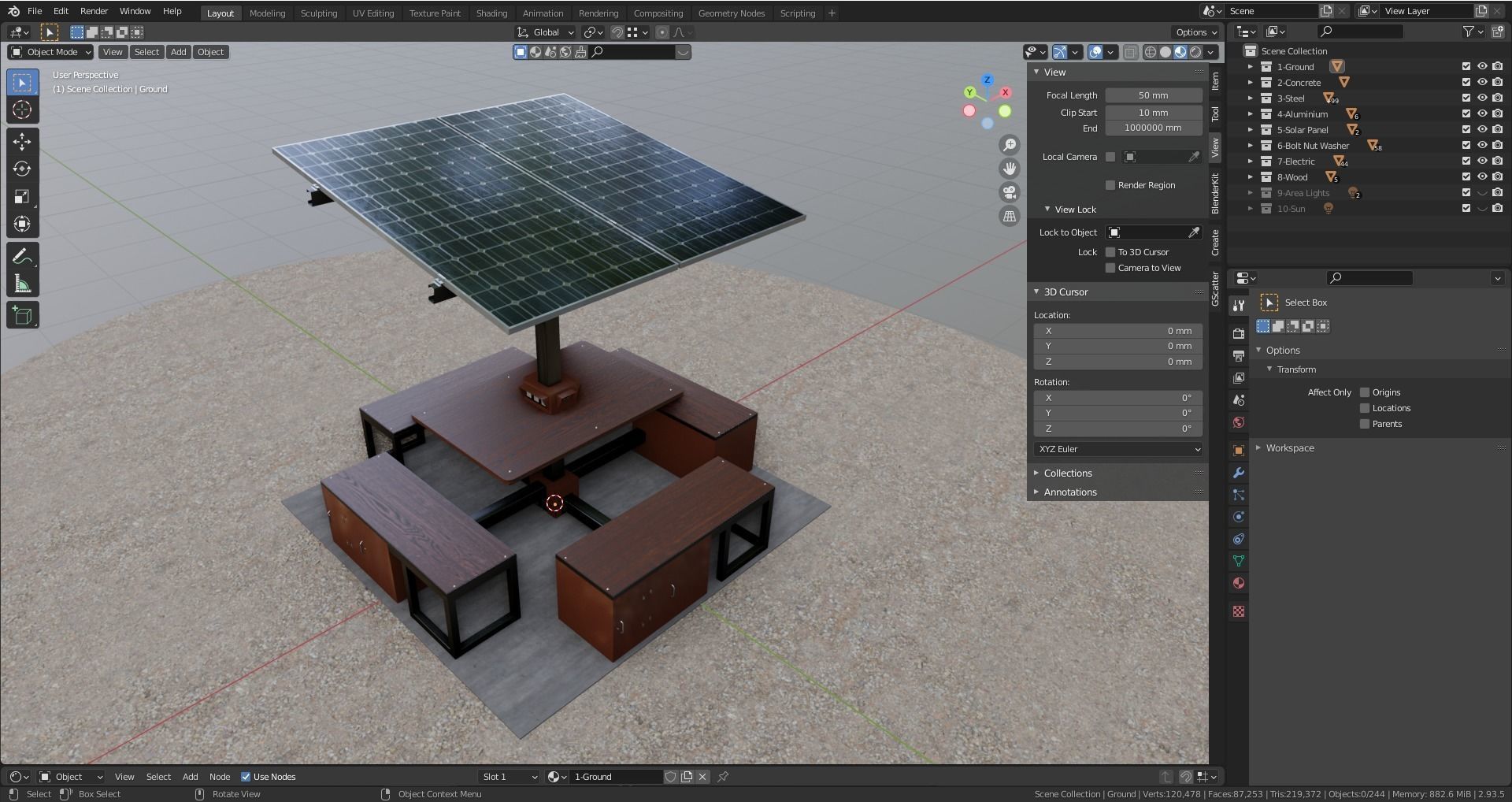Click the Lock to Object eyedropper

tap(1194, 232)
